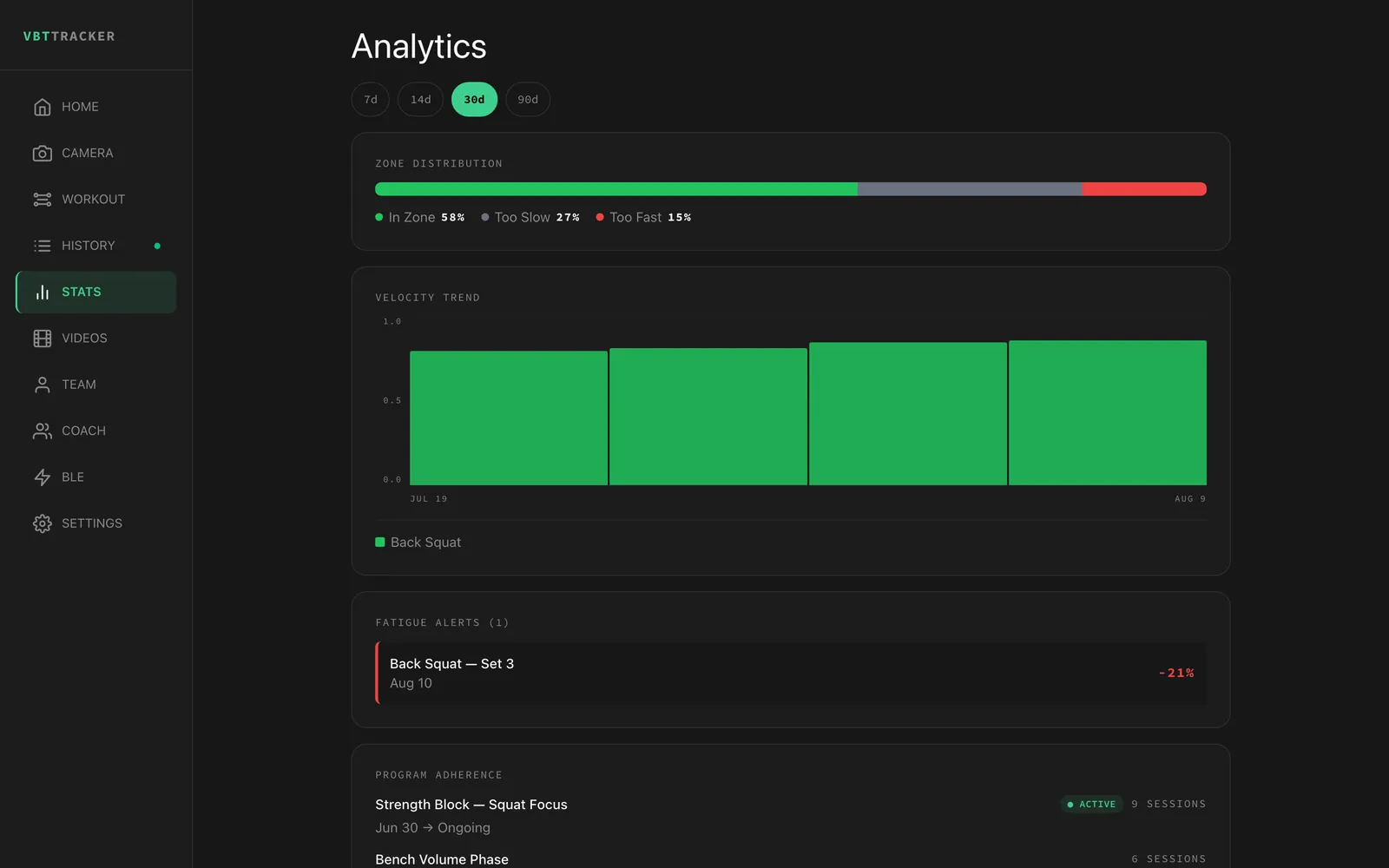Click the ACTIVE status badge
The height and width of the screenshot is (868, 1389).
point(1091,805)
